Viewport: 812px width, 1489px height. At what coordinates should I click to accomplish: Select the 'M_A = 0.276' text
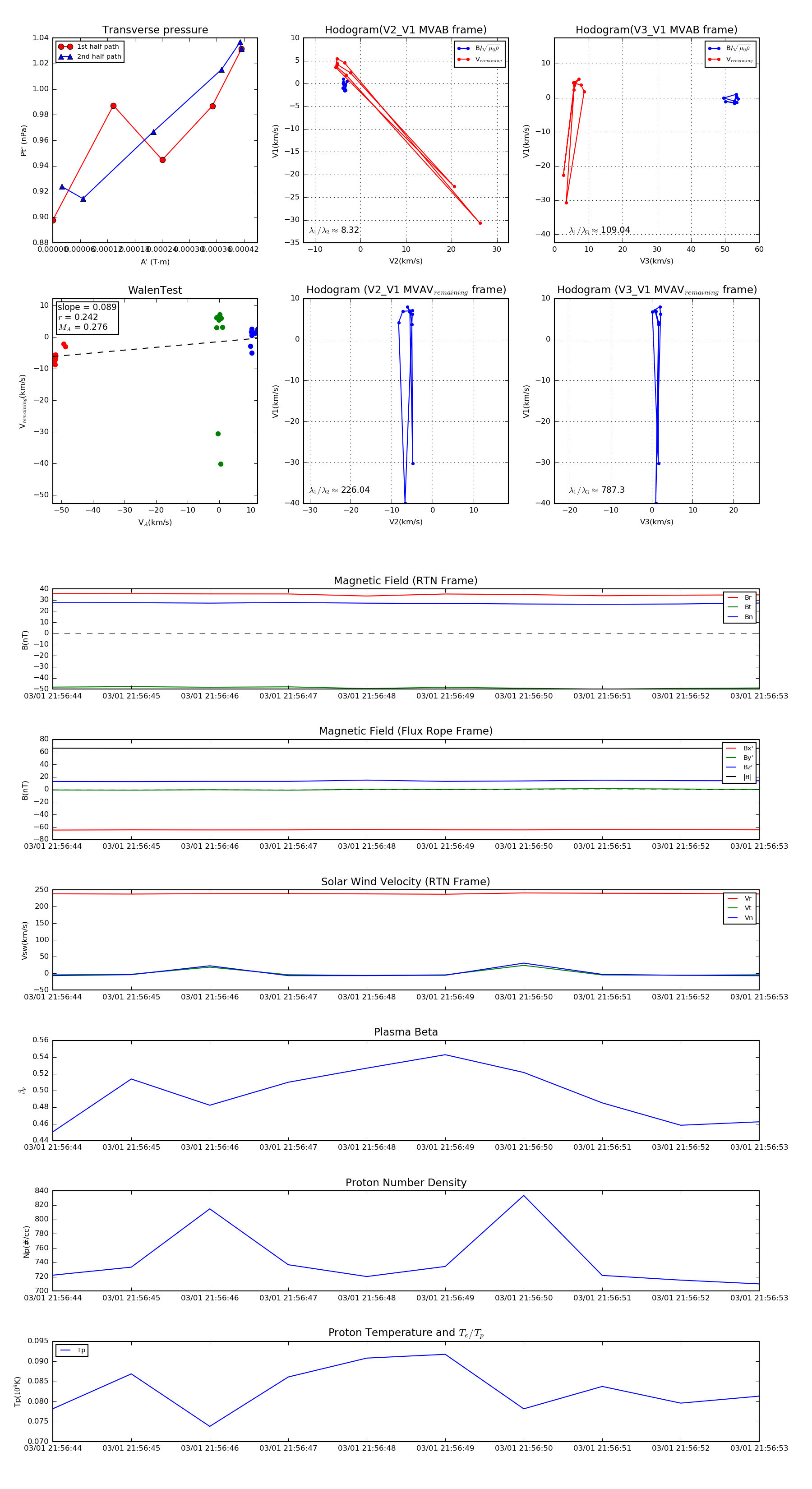[x=83, y=327]
